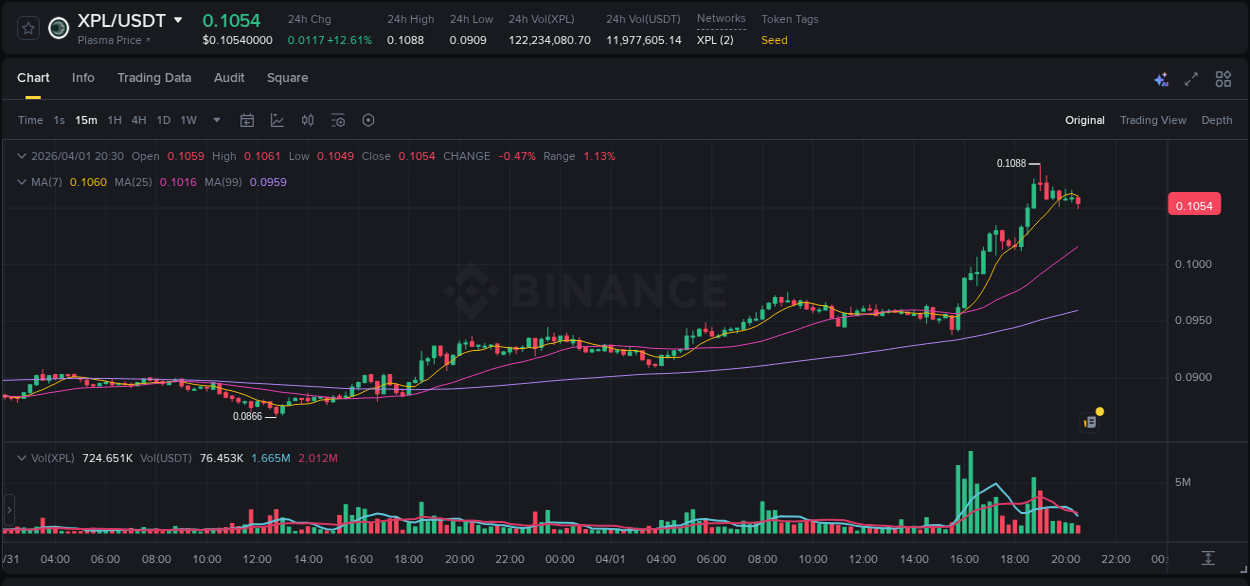Image resolution: width=1250 pixels, height=586 pixels.
Task: Change the chart style via the line-chart icon
Action: 277,120
